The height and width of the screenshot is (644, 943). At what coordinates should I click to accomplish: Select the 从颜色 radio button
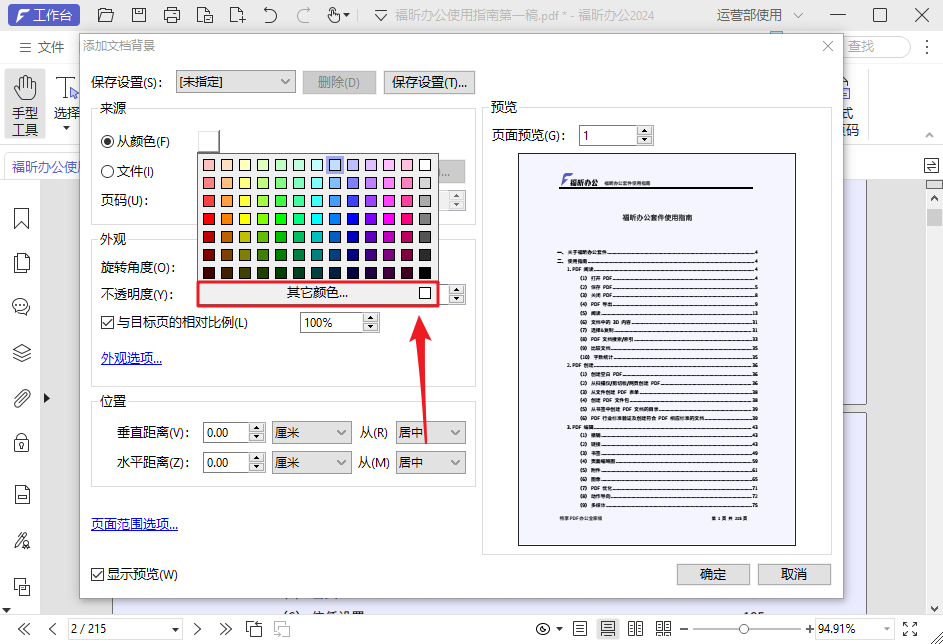(x=108, y=142)
